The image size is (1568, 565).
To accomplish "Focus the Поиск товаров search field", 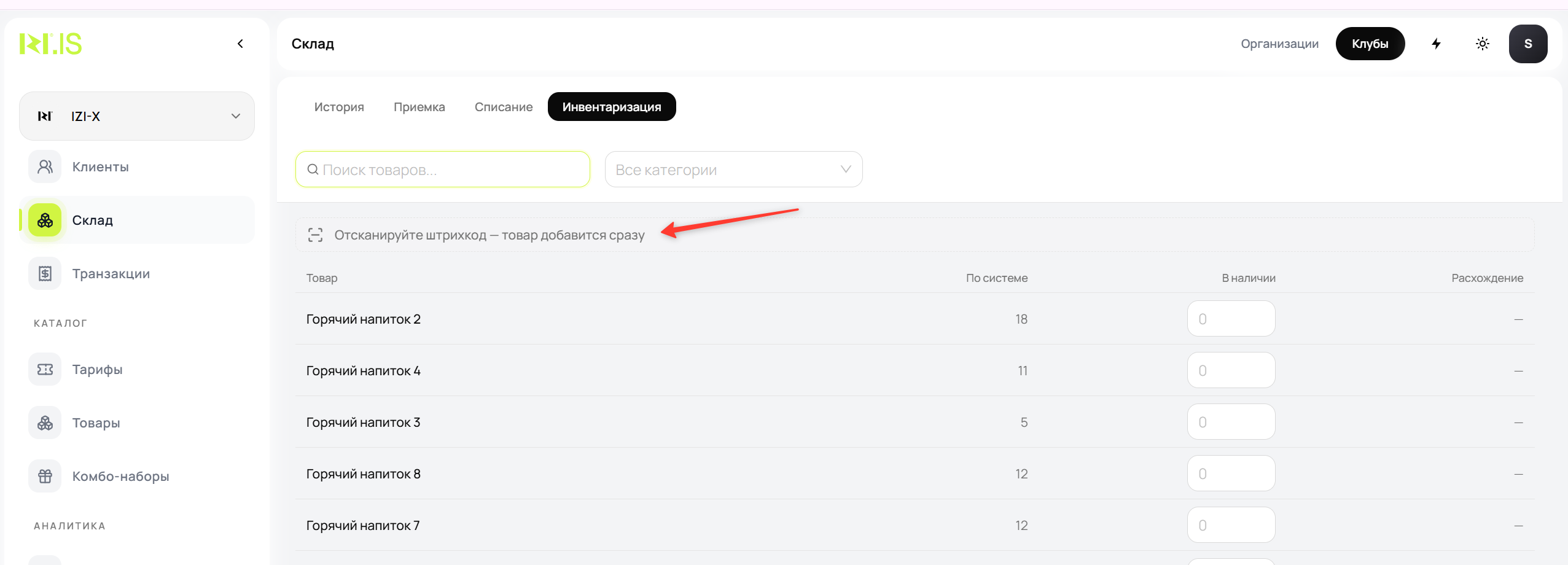I will [443, 169].
